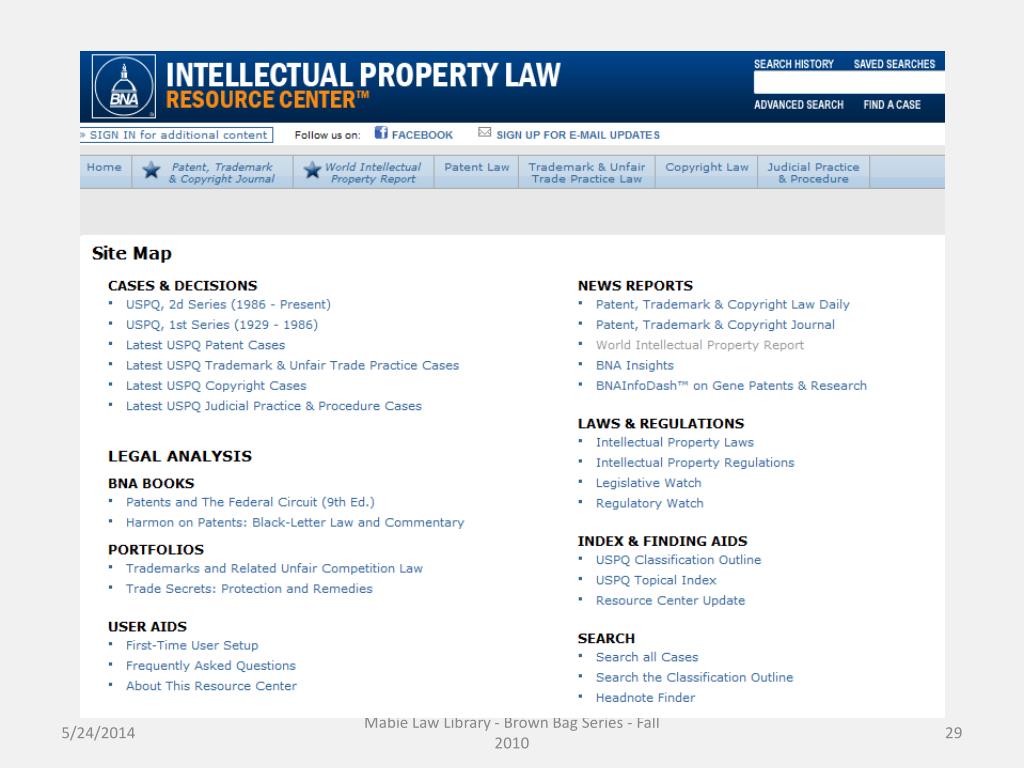Click the LEGAL ANALYSIS heading
Viewport: 1024px width, 768px height.
coord(180,456)
